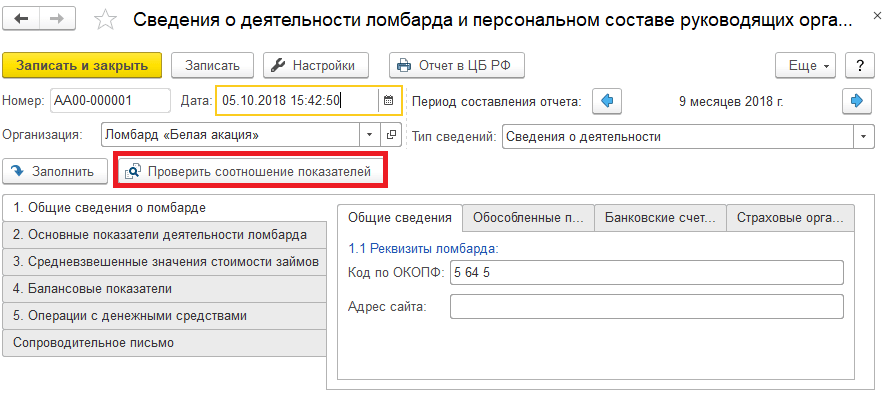Click the Код по ОКОПФ field
Image resolution: width=888 pixels, height=394 pixels.
pos(647,272)
